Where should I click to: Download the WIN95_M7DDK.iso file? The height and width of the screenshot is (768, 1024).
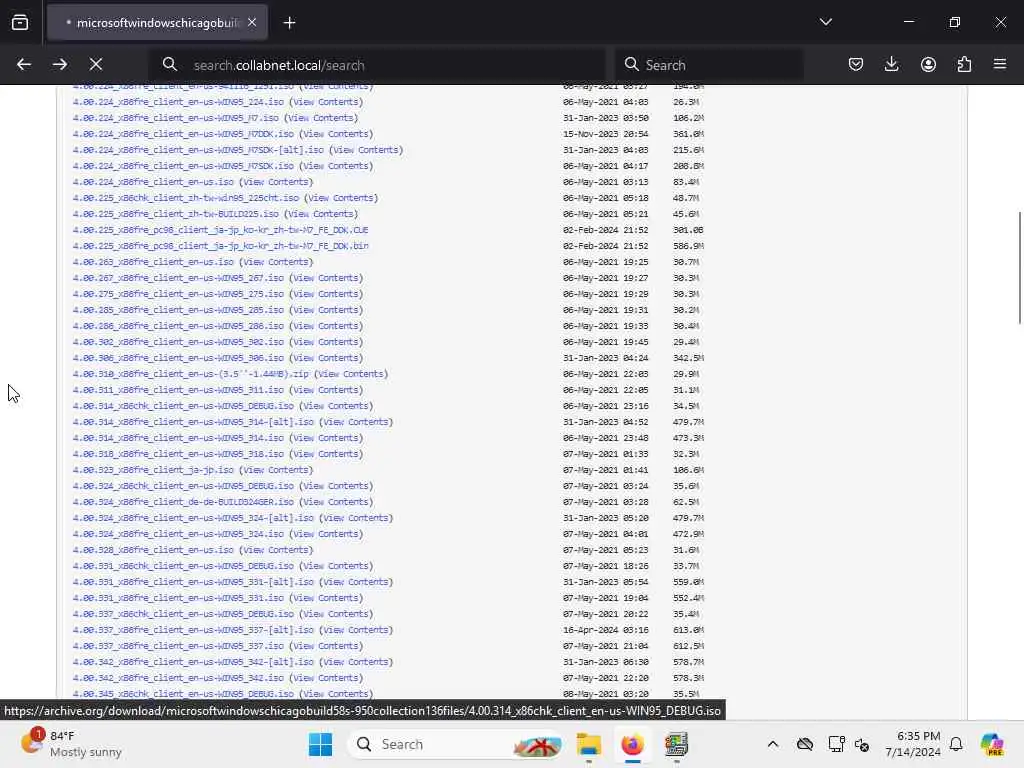click(184, 134)
